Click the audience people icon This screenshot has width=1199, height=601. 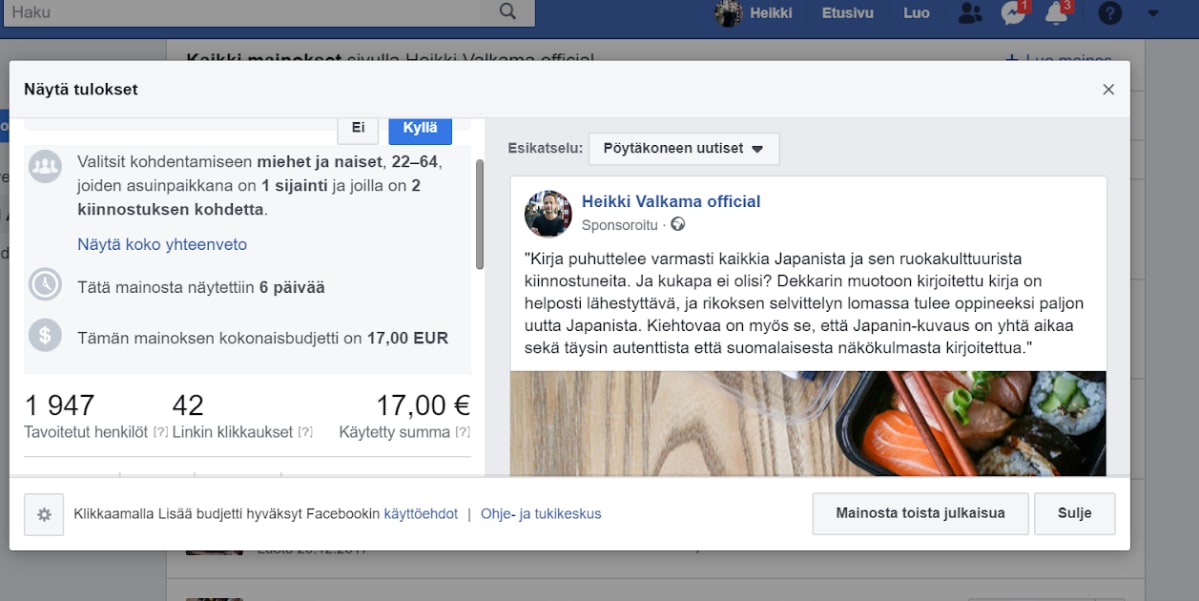coord(45,166)
